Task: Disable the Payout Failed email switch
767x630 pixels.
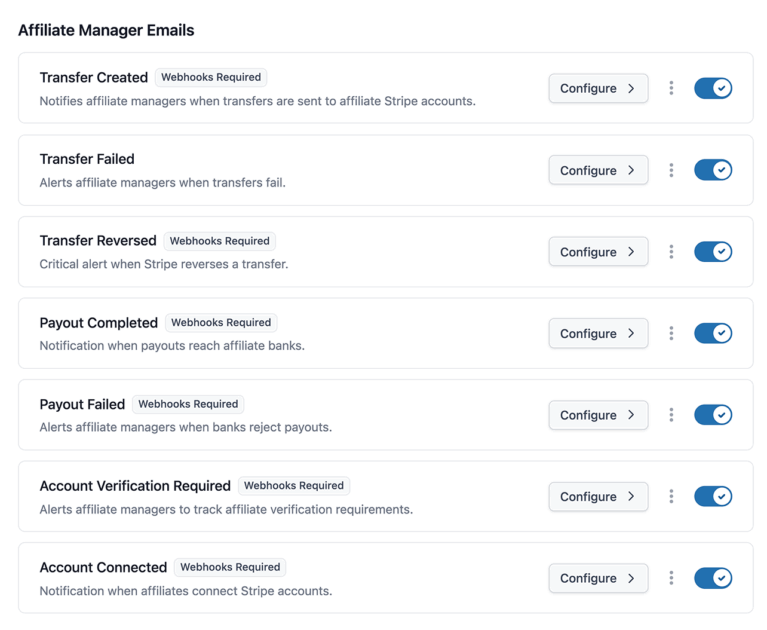Action: tap(713, 415)
